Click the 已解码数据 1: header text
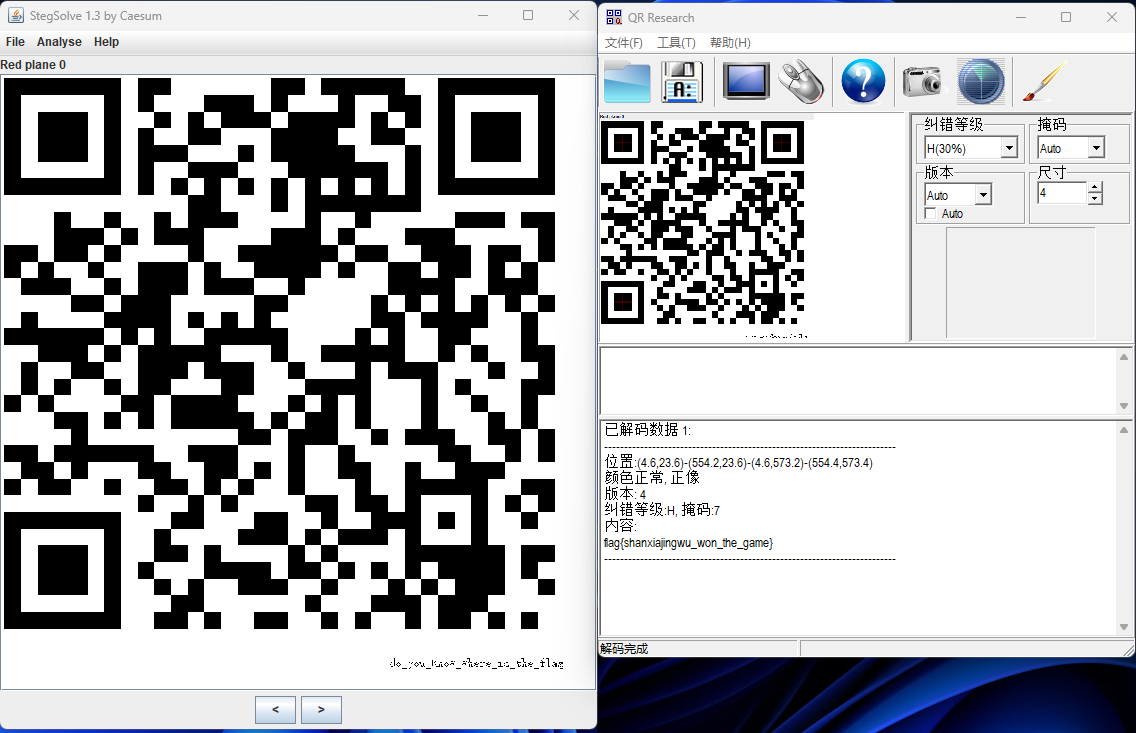 click(x=648, y=430)
